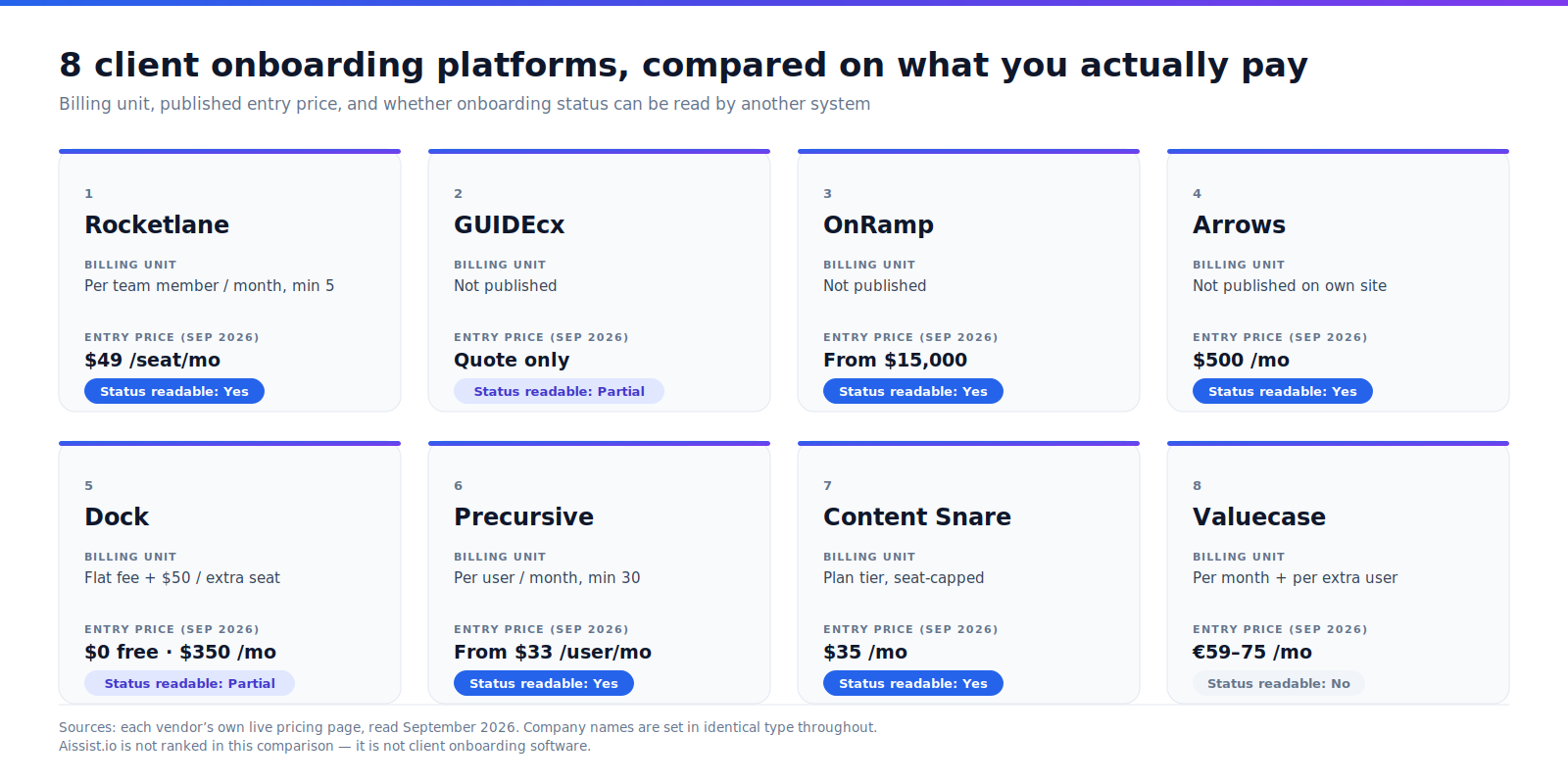Click the Content Snare title
The image size is (1568, 784).
(x=917, y=516)
